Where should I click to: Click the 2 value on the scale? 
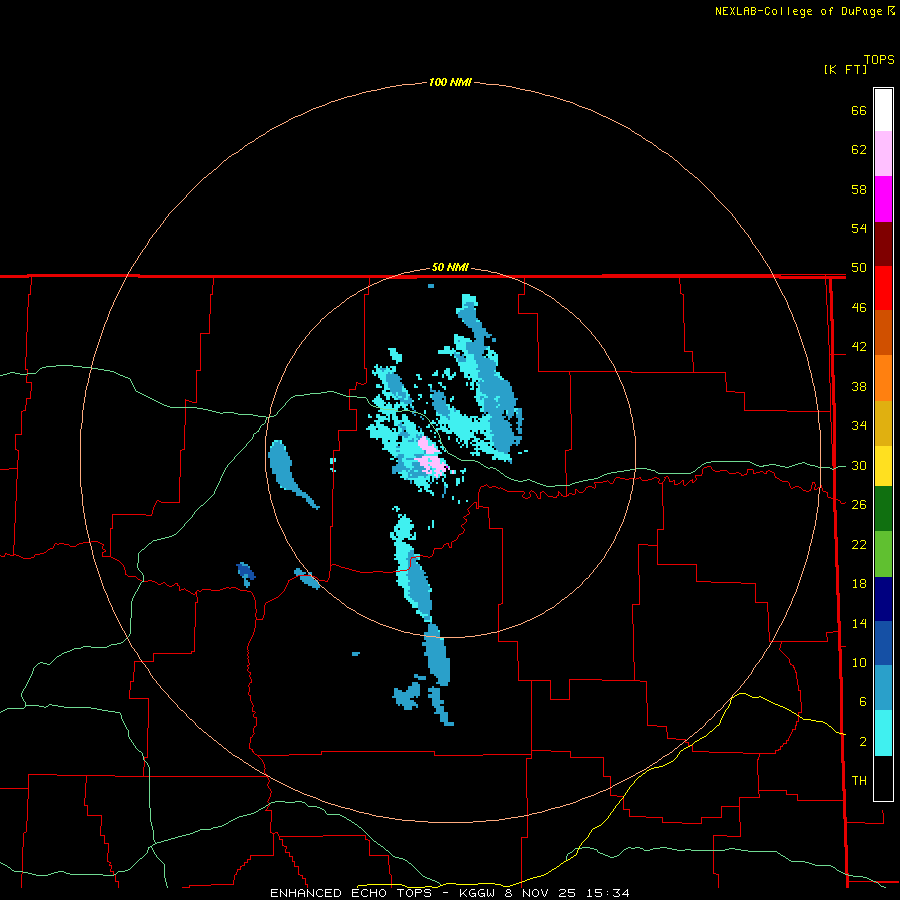(x=862, y=742)
